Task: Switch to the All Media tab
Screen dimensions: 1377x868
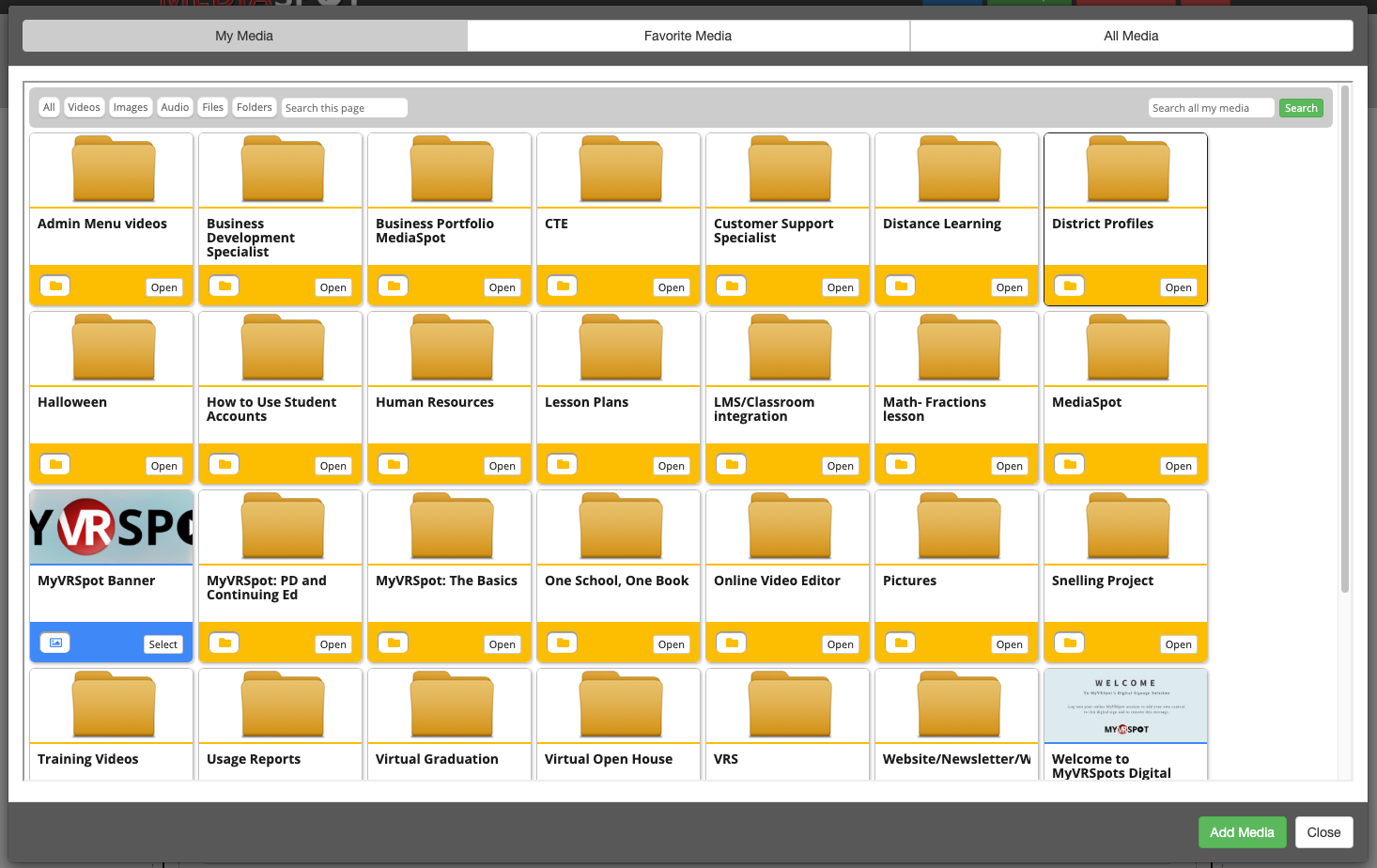Action: pyautogui.click(x=1131, y=36)
